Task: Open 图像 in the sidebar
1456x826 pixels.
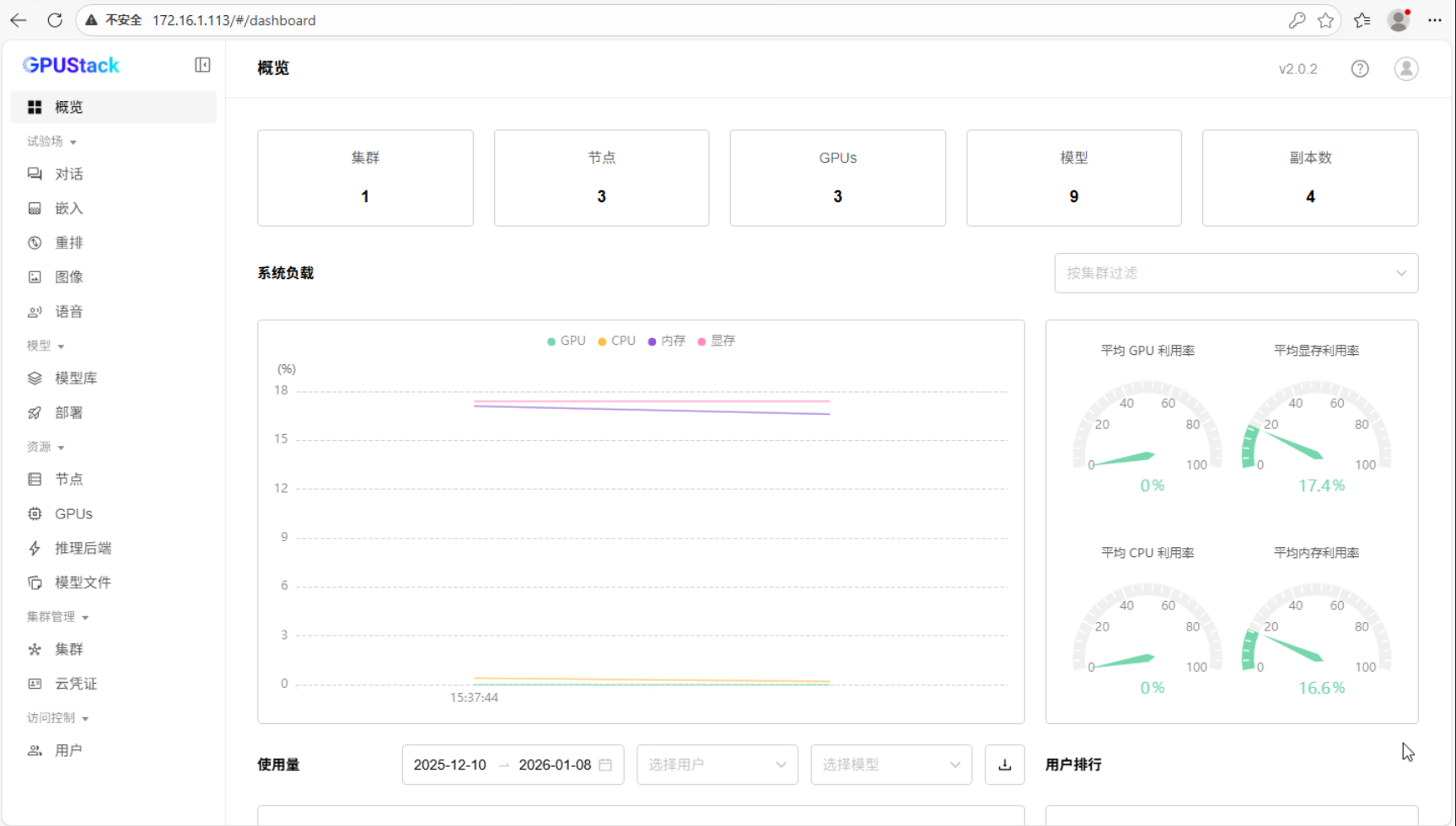Action: (x=114, y=277)
